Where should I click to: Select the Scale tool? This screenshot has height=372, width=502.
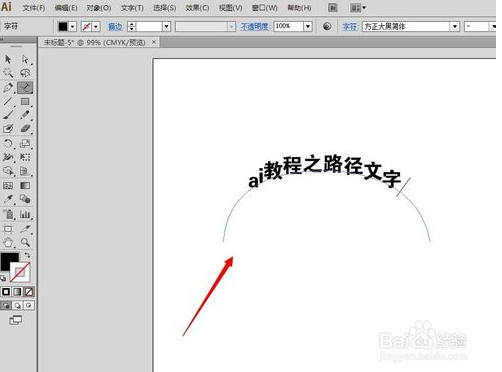(x=25, y=144)
